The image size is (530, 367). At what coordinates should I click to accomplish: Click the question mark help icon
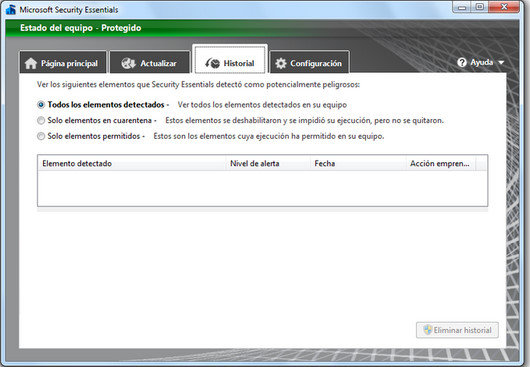coord(462,63)
